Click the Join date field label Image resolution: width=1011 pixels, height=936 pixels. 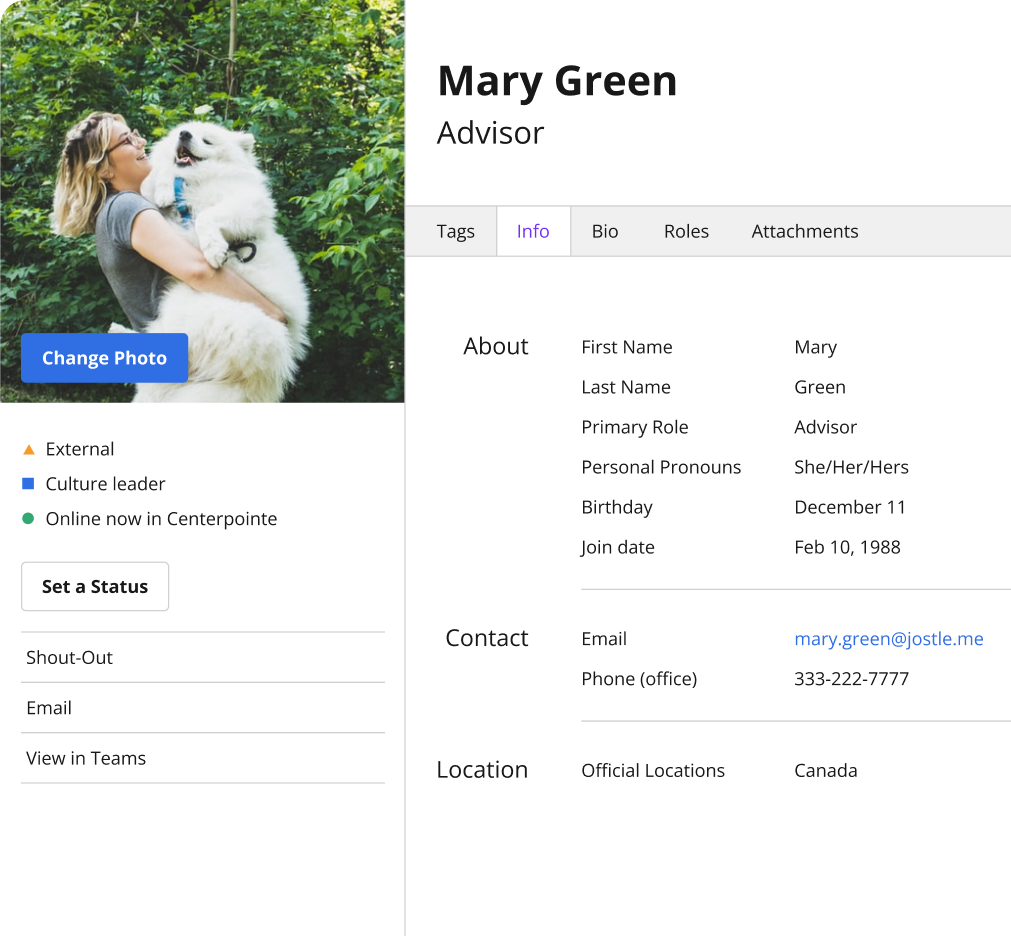click(x=618, y=547)
